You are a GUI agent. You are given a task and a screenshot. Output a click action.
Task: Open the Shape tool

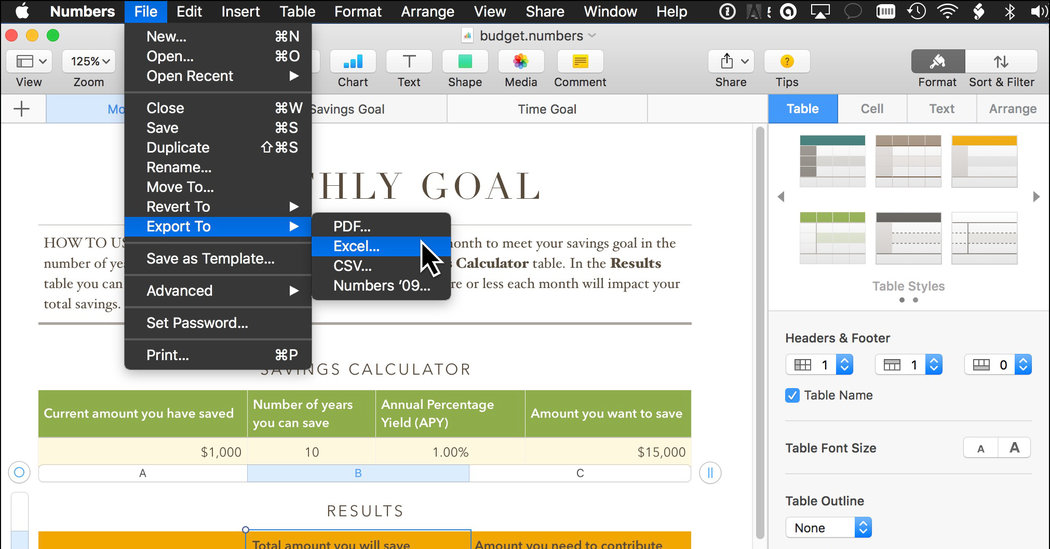[464, 62]
